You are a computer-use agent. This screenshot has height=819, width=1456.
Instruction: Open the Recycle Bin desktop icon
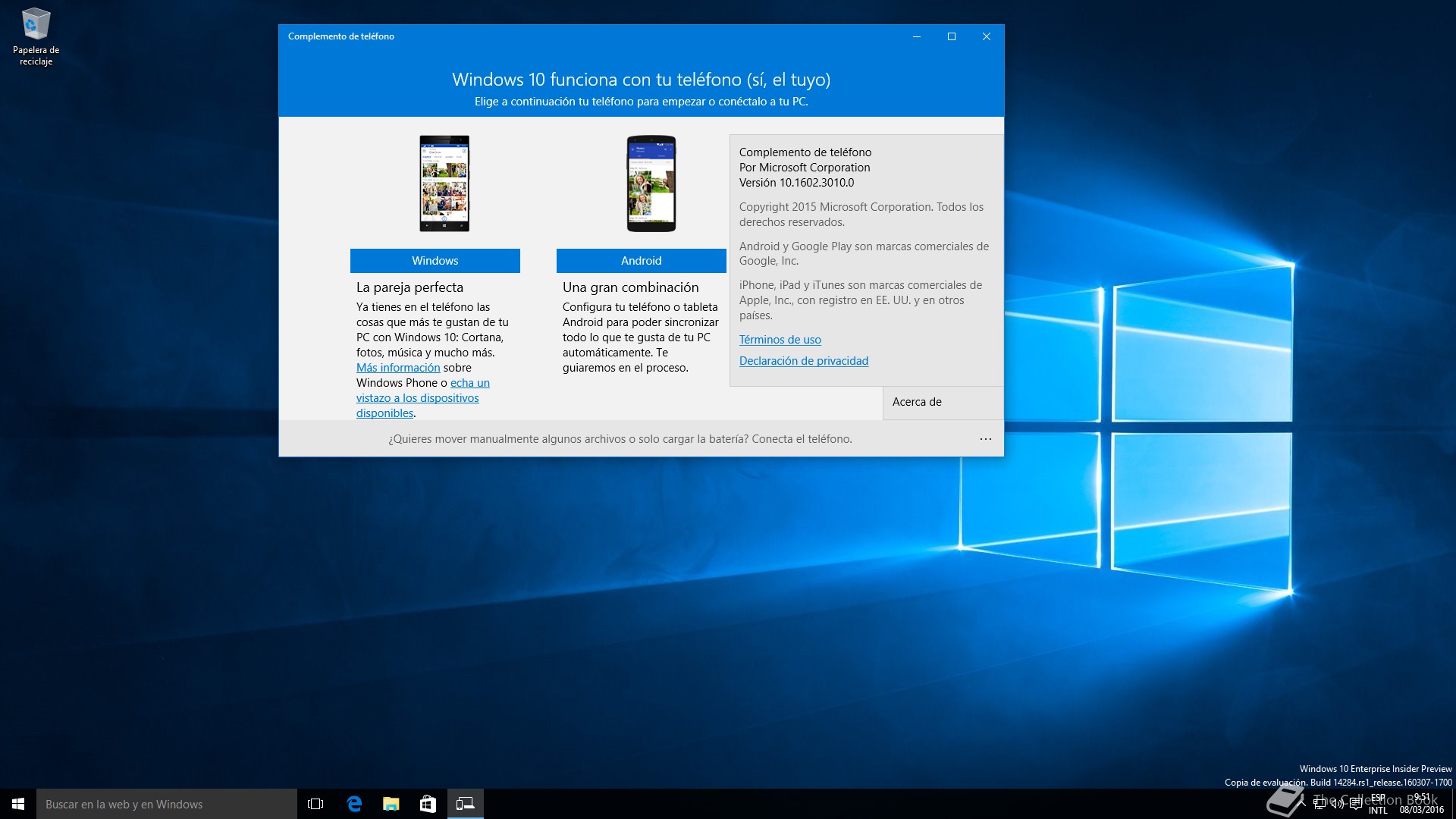[36, 36]
